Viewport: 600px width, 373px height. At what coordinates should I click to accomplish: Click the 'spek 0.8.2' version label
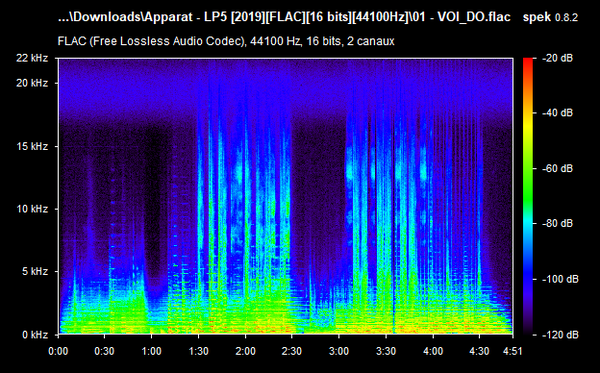550,17
